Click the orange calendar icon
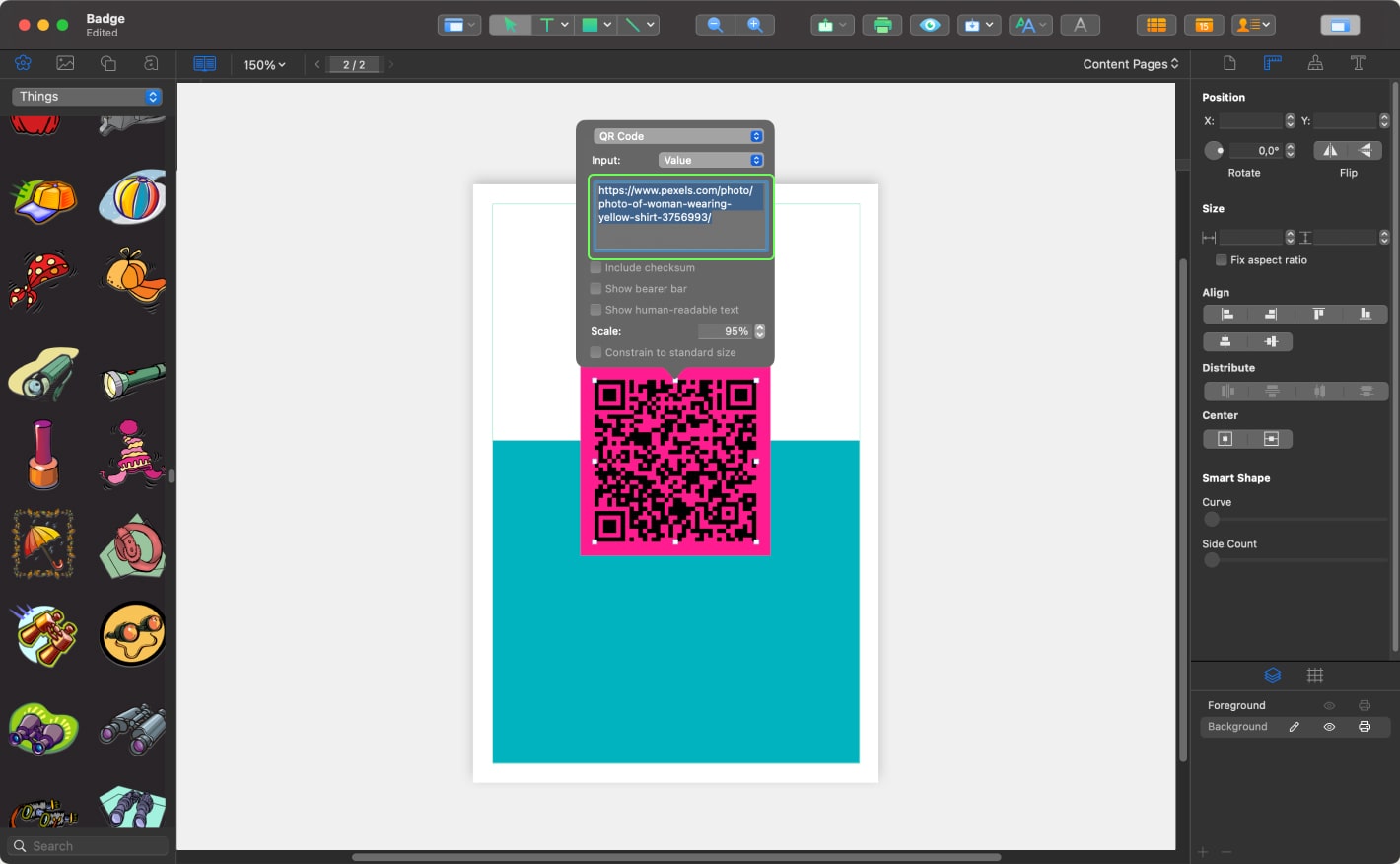Image resolution: width=1400 pixels, height=864 pixels. [x=1204, y=25]
